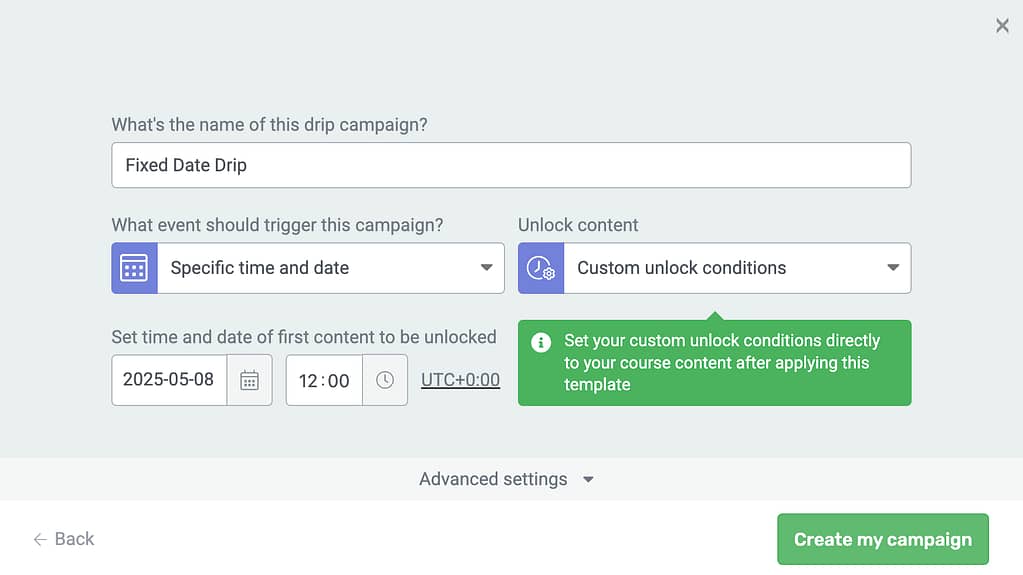Focus the Fixed Date Drip name field
The image size is (1023, 575).
pos(511,165)
